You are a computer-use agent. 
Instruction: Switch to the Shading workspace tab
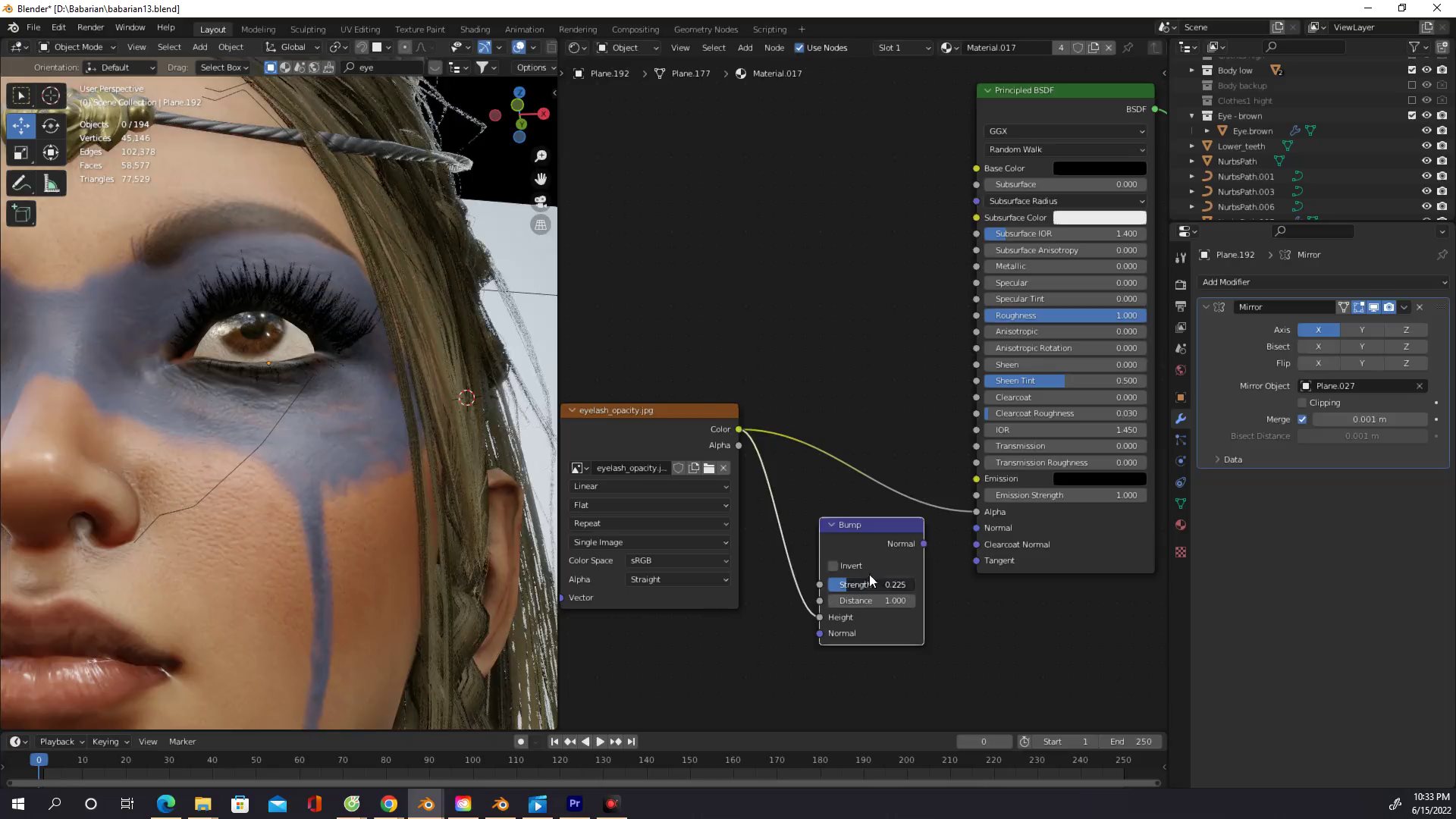pos(475,30)
